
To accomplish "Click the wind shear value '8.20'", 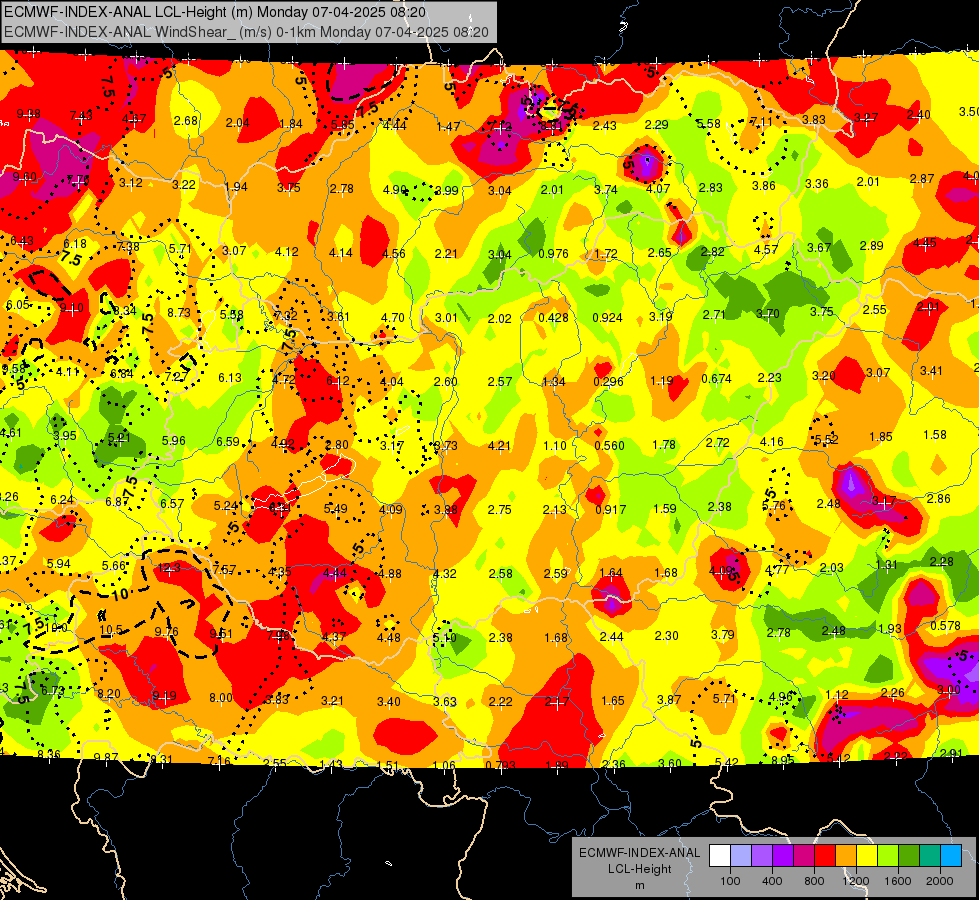I will [109, 693].
